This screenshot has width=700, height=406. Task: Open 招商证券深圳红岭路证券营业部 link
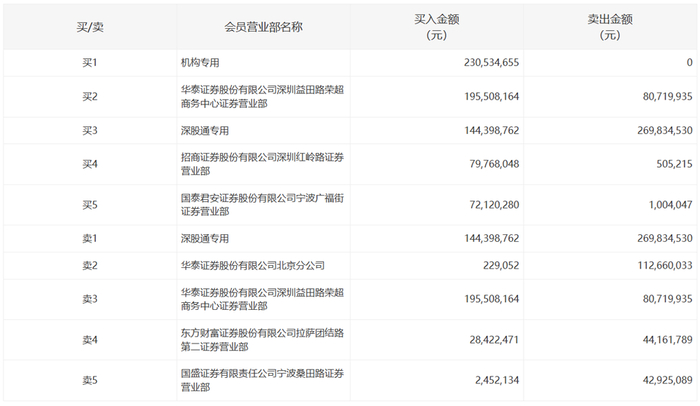pos(258,164)
